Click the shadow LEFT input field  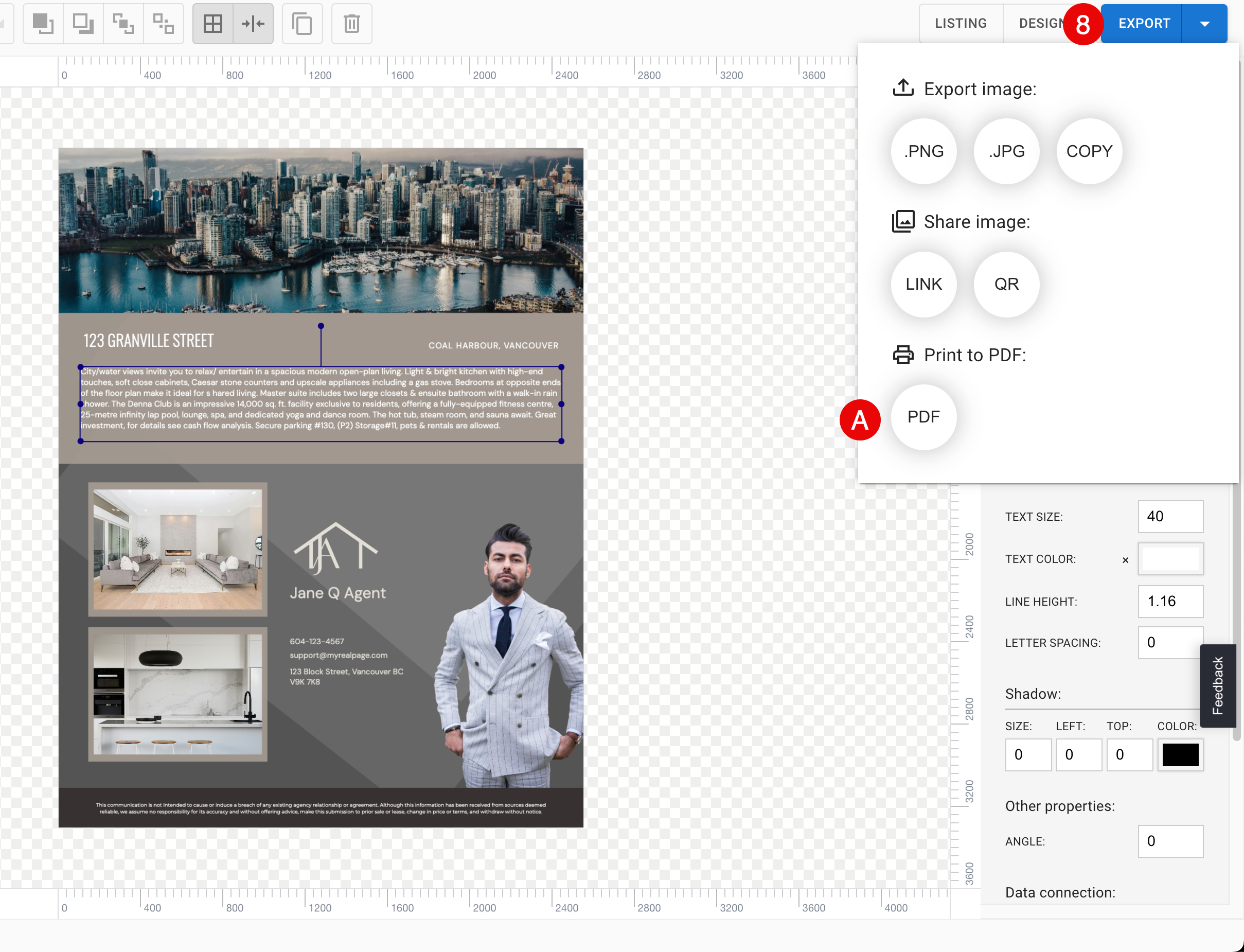click(x=1078, y=755)
